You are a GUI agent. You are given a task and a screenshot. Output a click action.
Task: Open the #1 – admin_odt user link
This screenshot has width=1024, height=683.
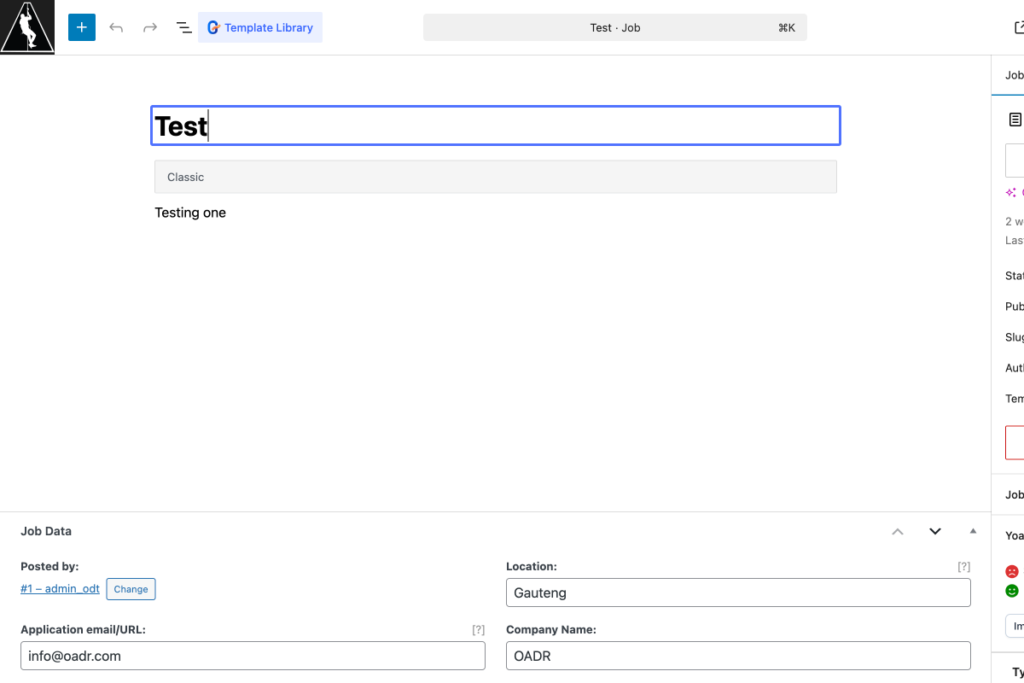[x=60, y=589]
